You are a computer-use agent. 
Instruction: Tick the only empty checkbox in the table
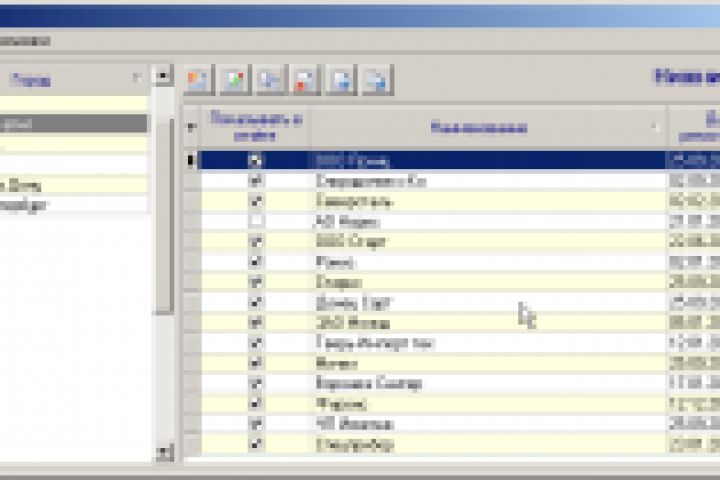pyautogui.click(x=256, y=221)
